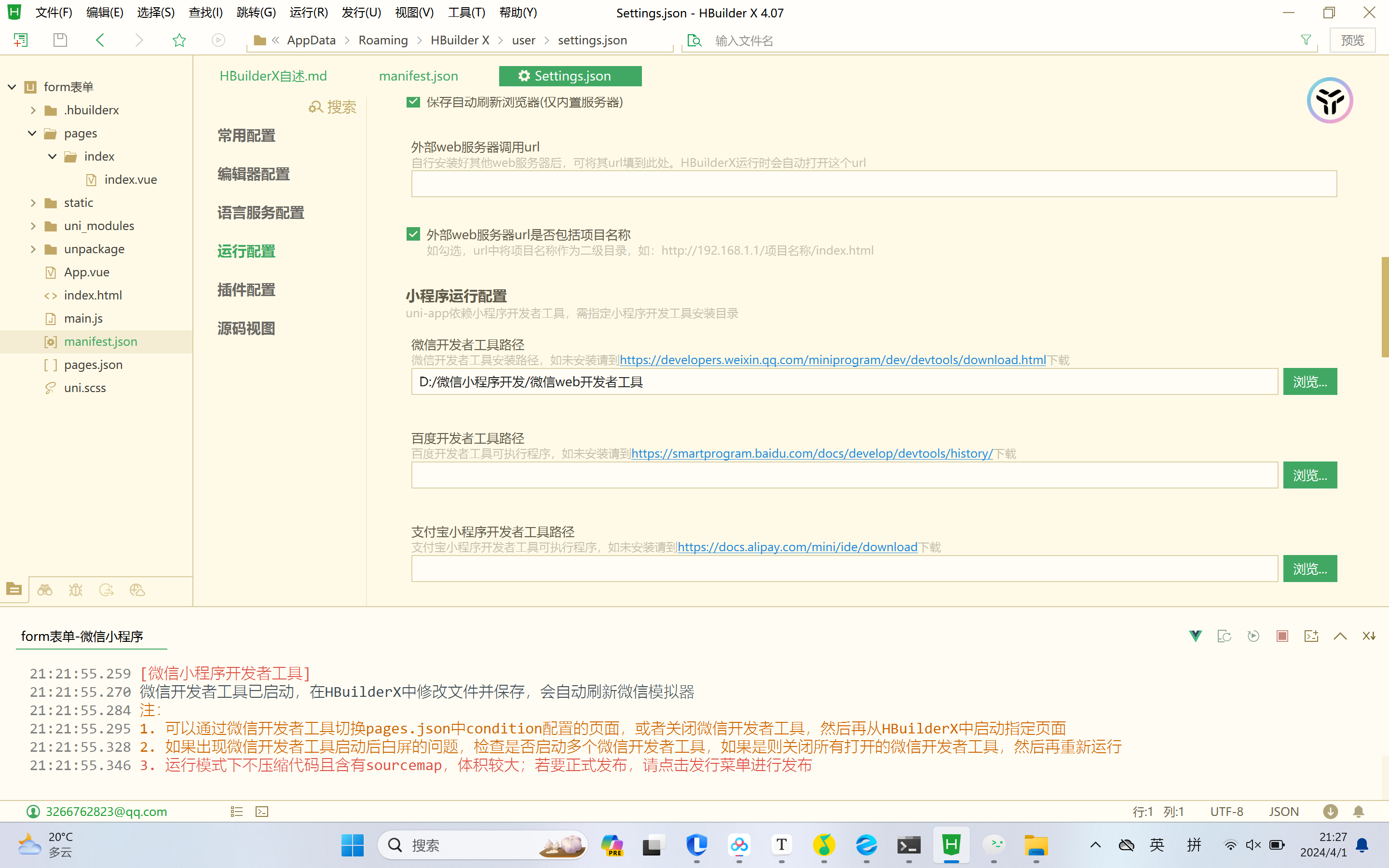Stop the running console with red square

pos(1281,636)
